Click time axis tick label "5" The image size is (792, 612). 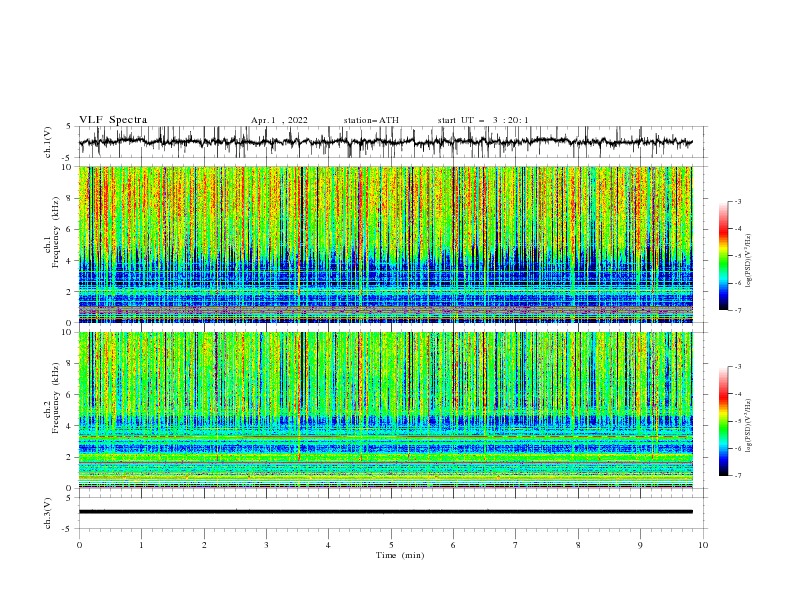pos(391,545)
